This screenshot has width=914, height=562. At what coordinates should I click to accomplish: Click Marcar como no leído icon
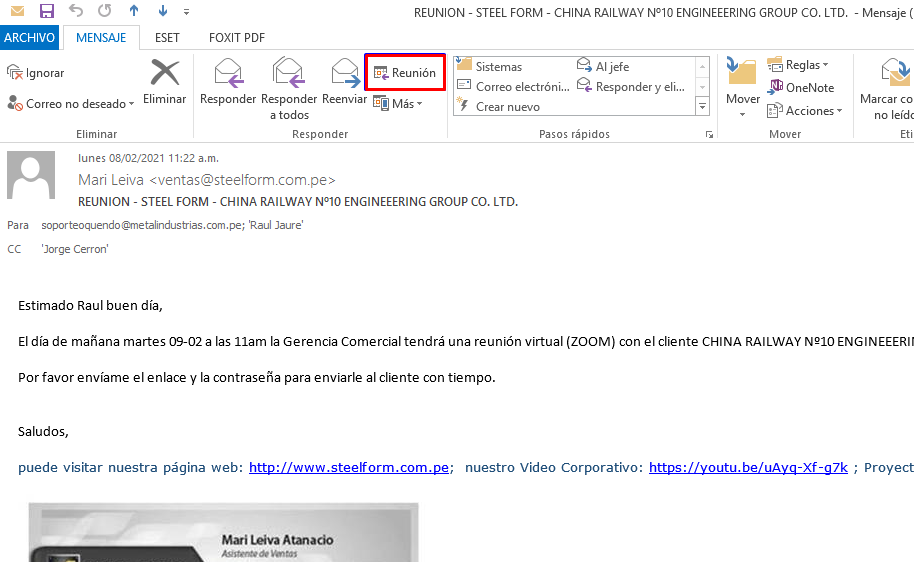(896, 73)
